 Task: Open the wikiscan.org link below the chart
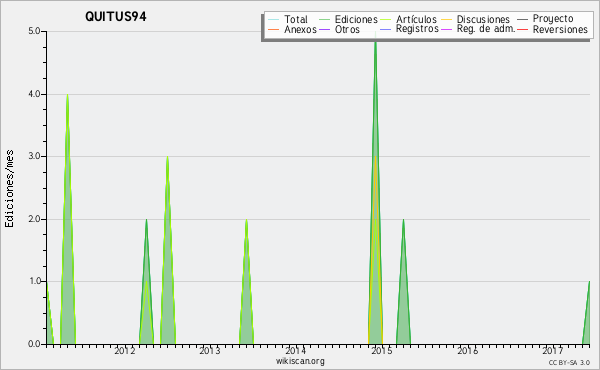[x=300, y=361]
